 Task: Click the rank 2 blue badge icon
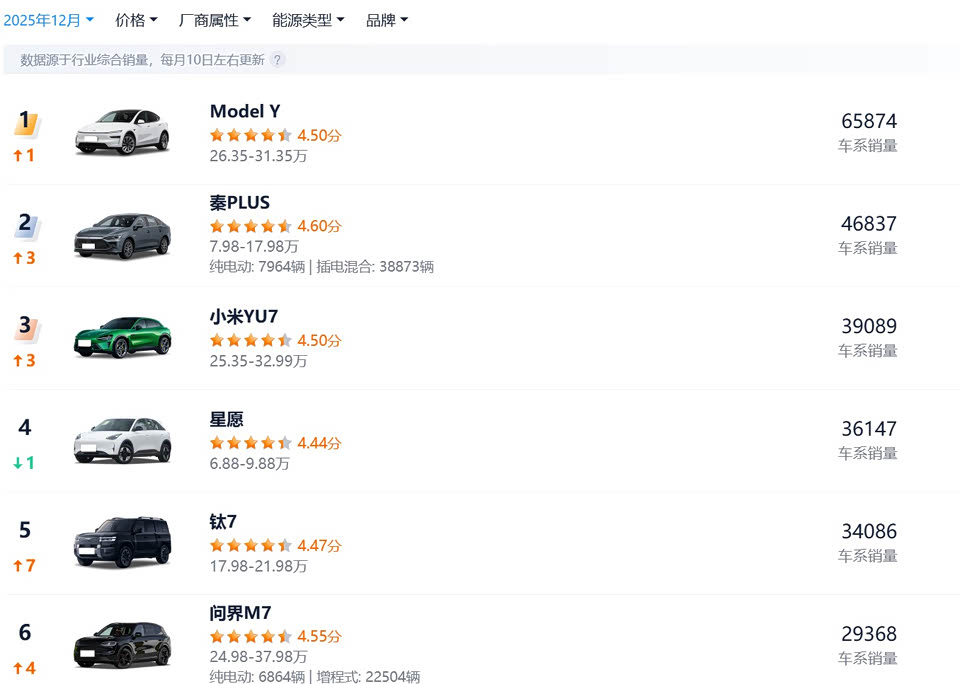(25, 225)
